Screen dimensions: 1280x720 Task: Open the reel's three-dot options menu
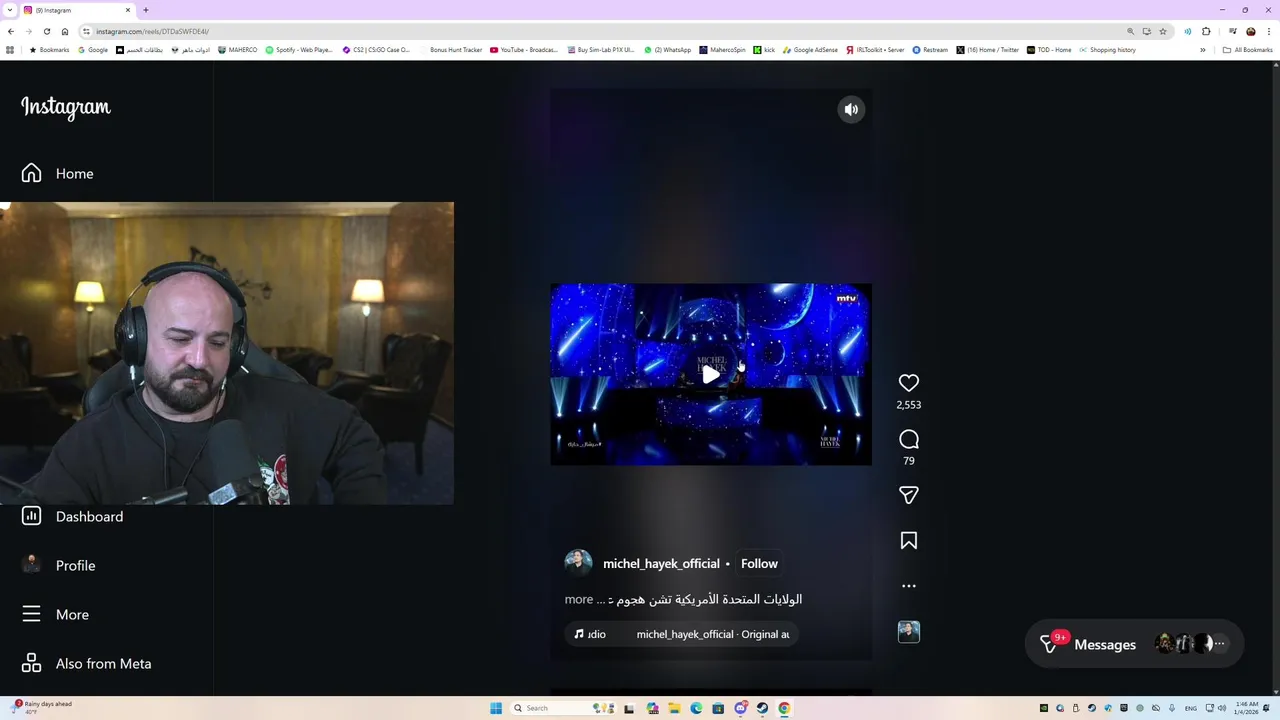pyautogui.click(x=908, y=586)
